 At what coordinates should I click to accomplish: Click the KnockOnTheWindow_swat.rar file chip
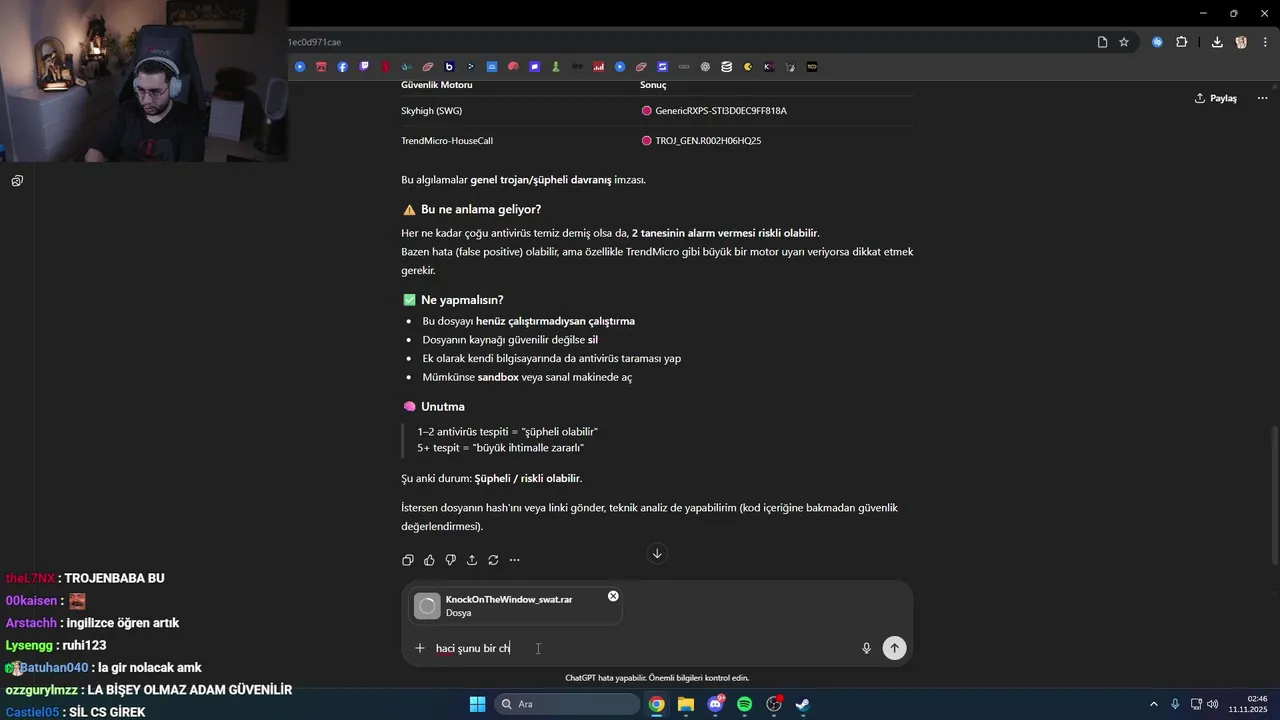tap(516, 606)
